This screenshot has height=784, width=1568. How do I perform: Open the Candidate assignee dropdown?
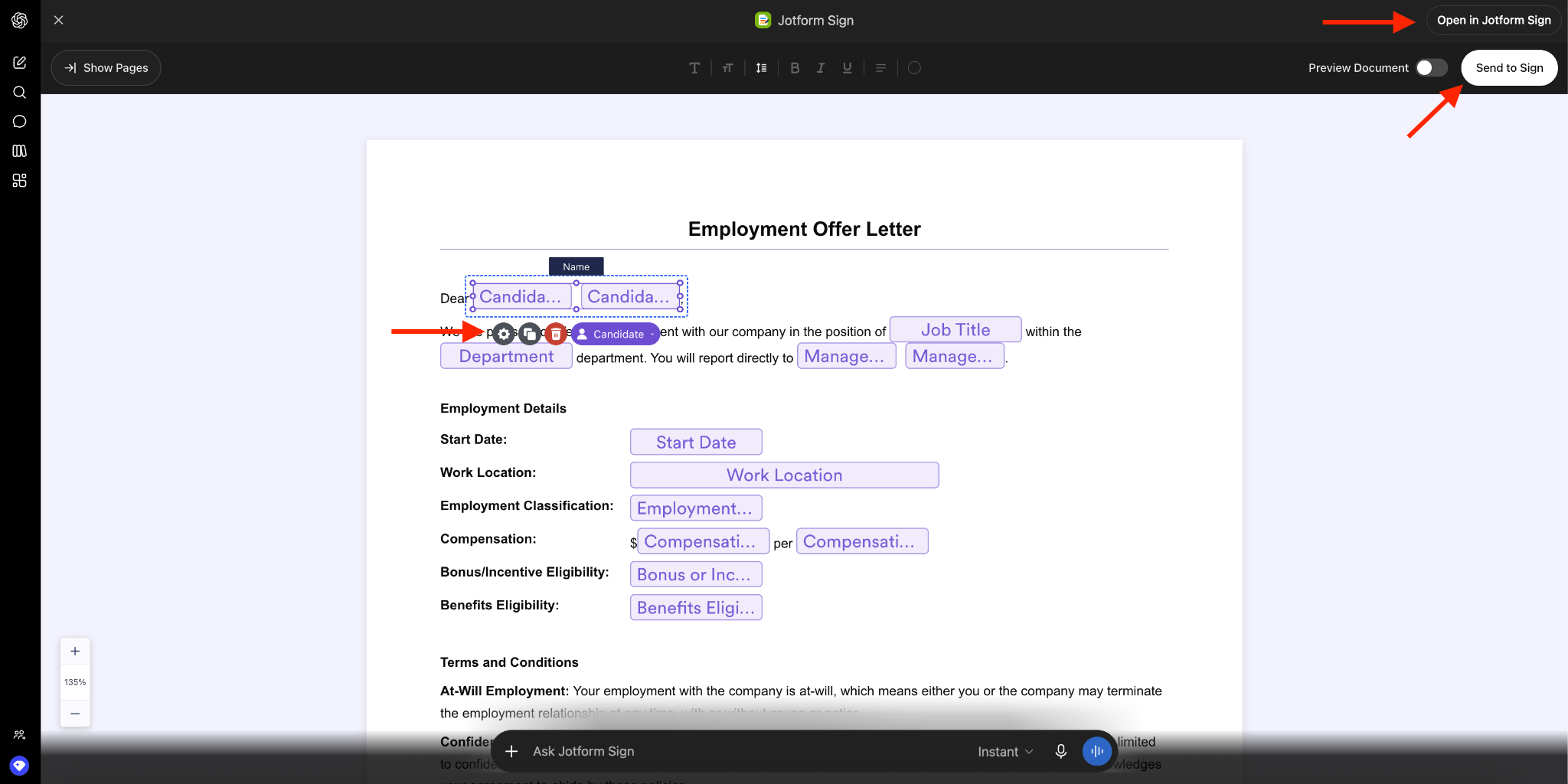pos(616,334)
